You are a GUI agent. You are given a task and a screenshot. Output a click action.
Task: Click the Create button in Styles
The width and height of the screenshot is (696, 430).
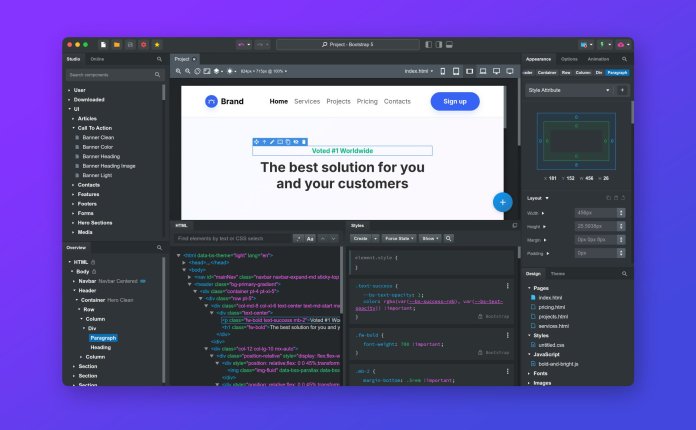point(361,238)
